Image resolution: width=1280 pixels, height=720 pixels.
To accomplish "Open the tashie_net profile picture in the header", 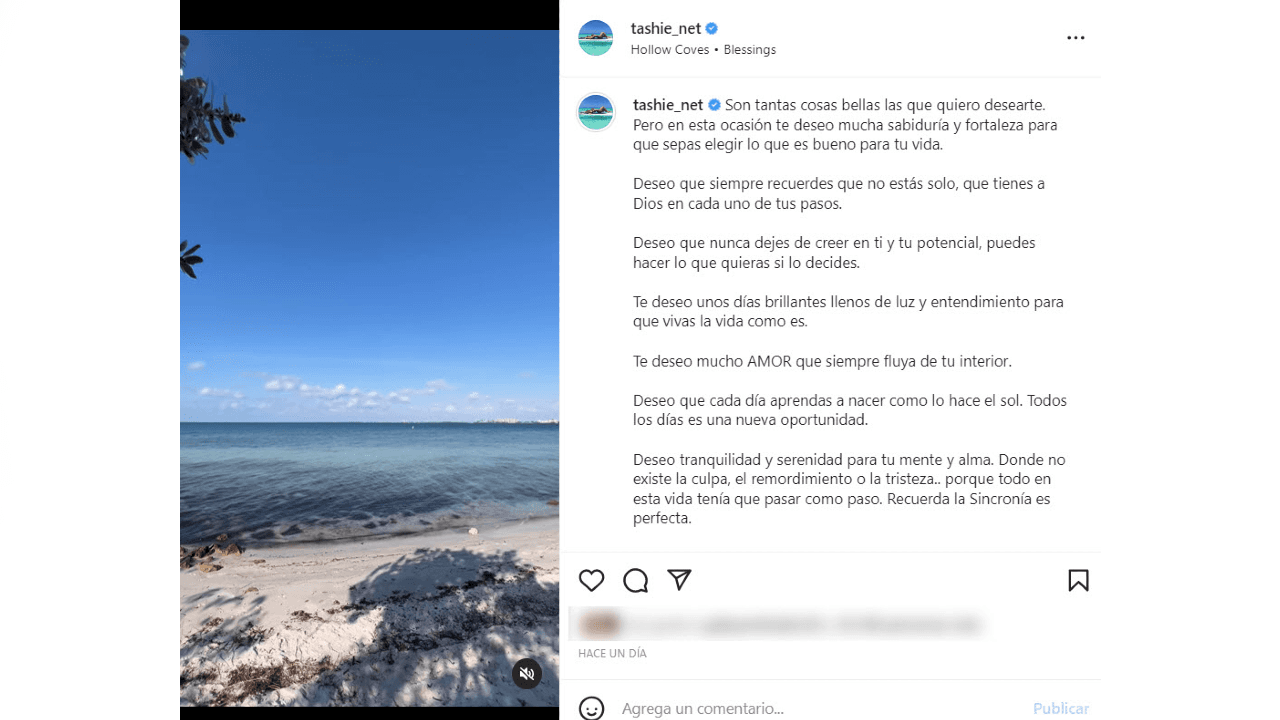I will coord(596,38).
